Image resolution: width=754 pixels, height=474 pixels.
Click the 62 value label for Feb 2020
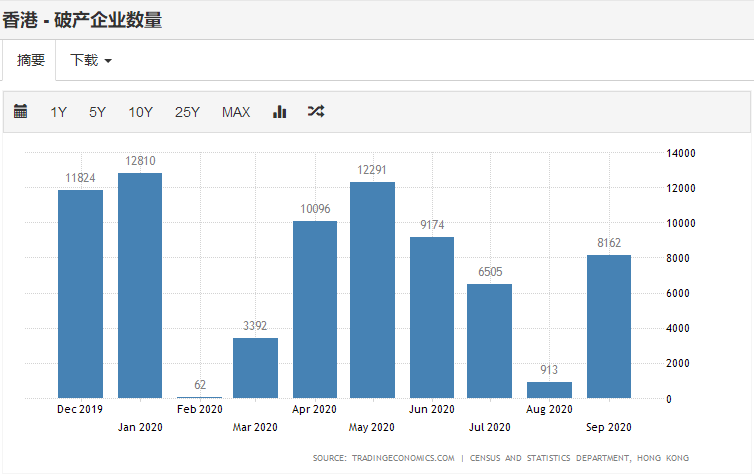click(200, 385)
